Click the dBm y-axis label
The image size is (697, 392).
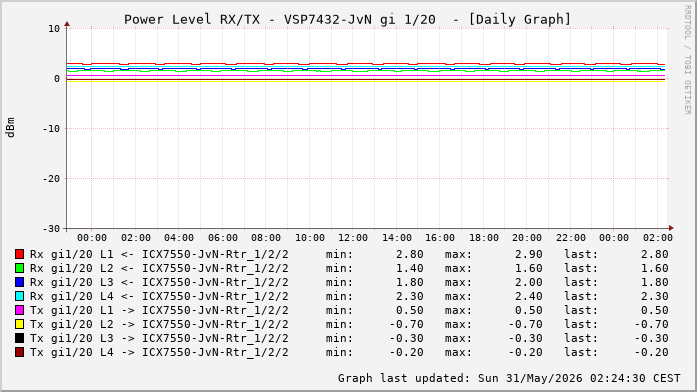(11, 128)
